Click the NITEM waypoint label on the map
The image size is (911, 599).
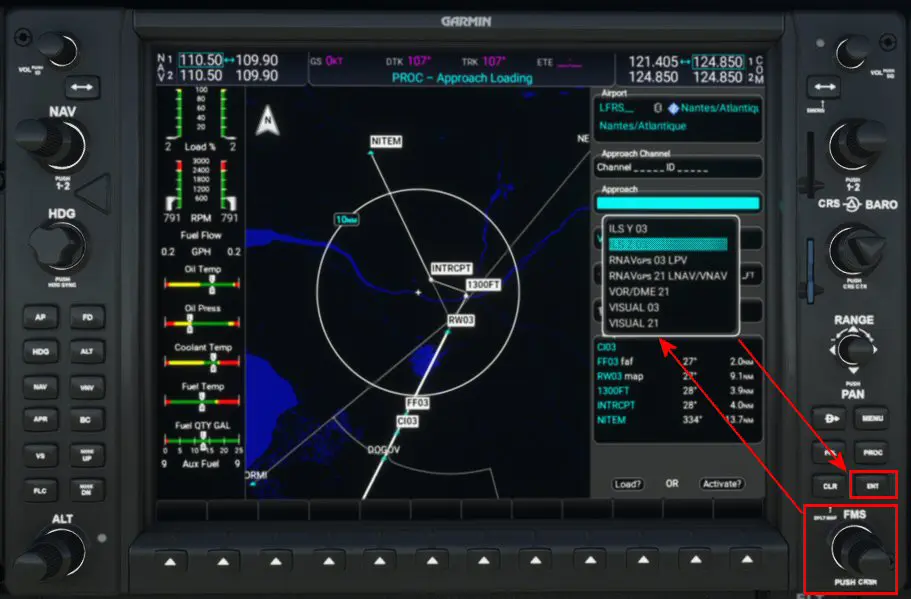pyautogui.click(x=386, y=141)
